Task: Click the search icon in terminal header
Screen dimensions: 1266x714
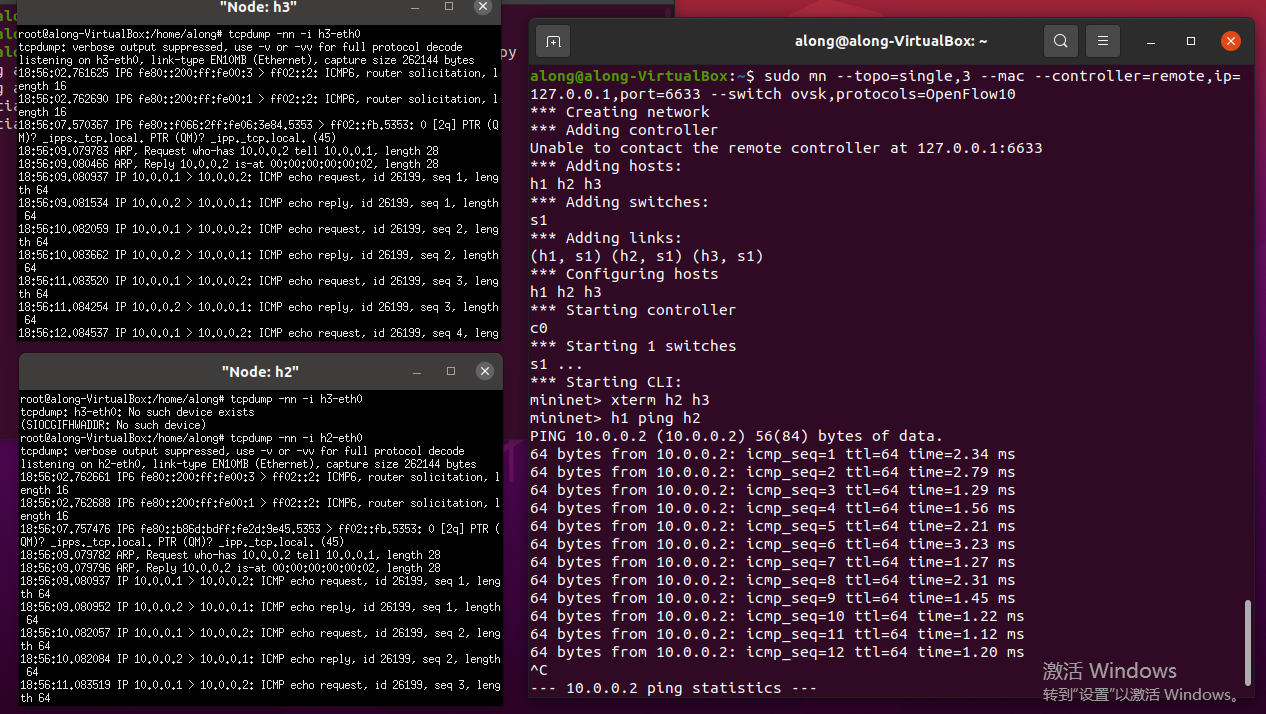Action: [x=1061, y=42]
